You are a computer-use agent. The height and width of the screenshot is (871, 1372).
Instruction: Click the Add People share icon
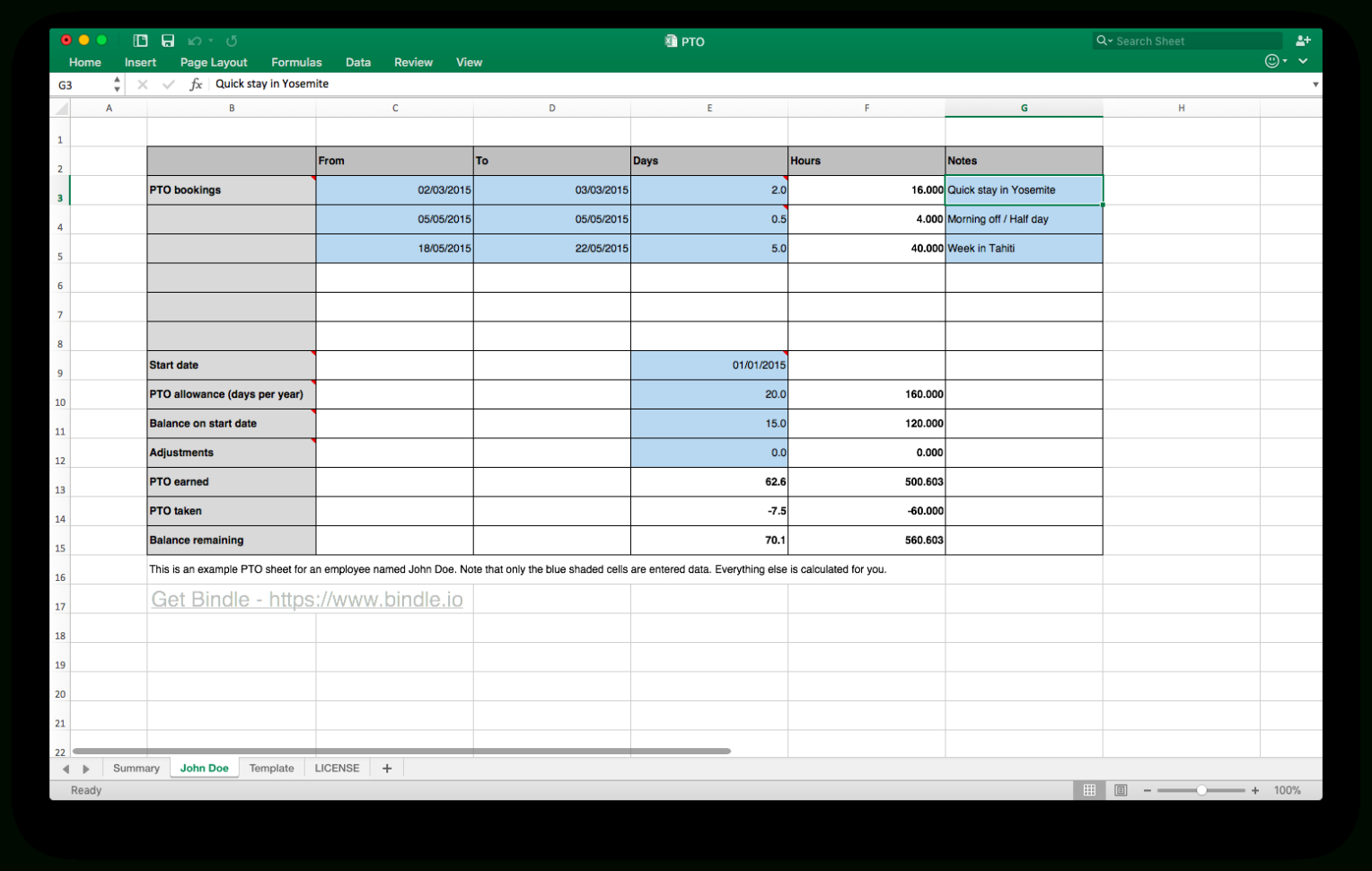point(1303,40)
